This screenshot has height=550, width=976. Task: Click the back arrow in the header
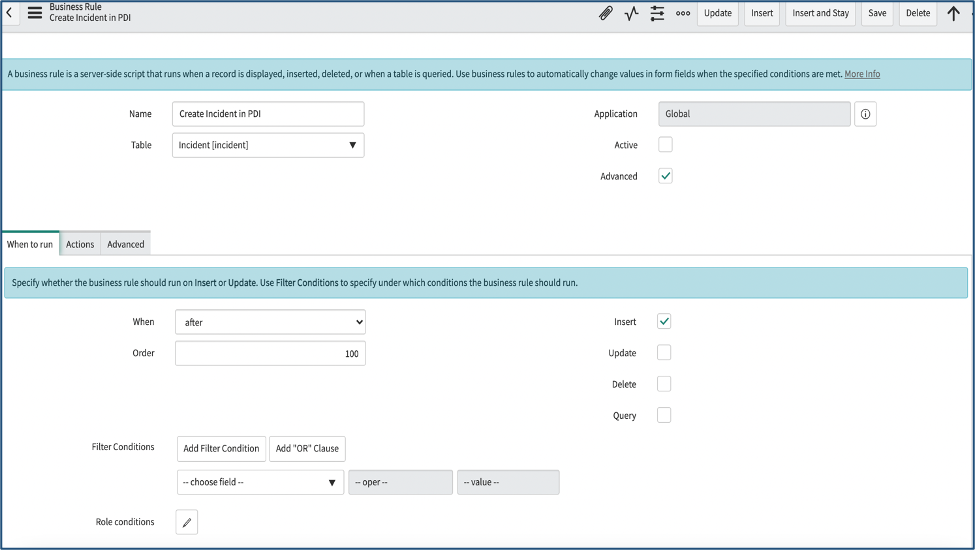coord(9,13)
